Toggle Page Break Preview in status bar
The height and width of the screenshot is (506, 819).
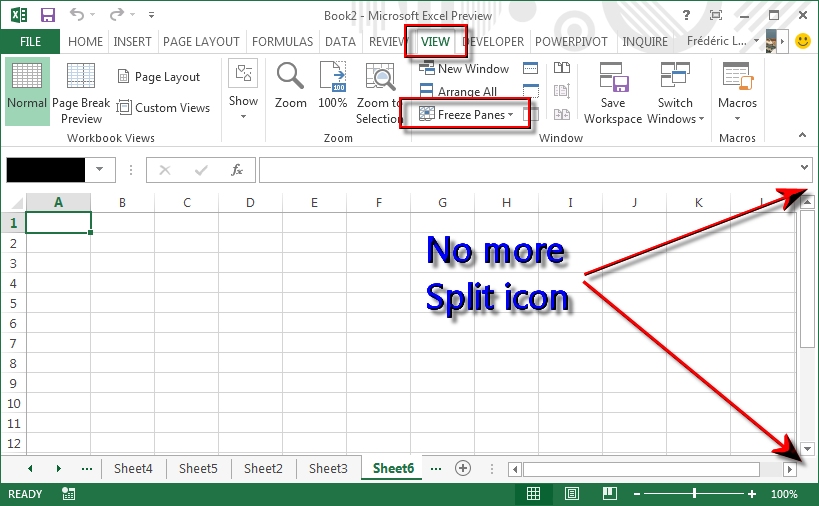point(610,493)
